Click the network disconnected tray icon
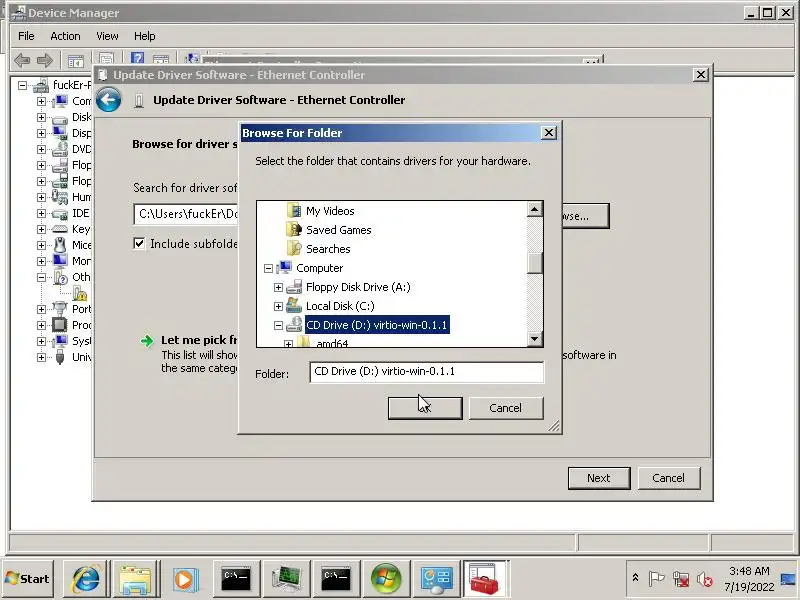The height and width of the screenshot is (600, 800). [x=681, y=579]
